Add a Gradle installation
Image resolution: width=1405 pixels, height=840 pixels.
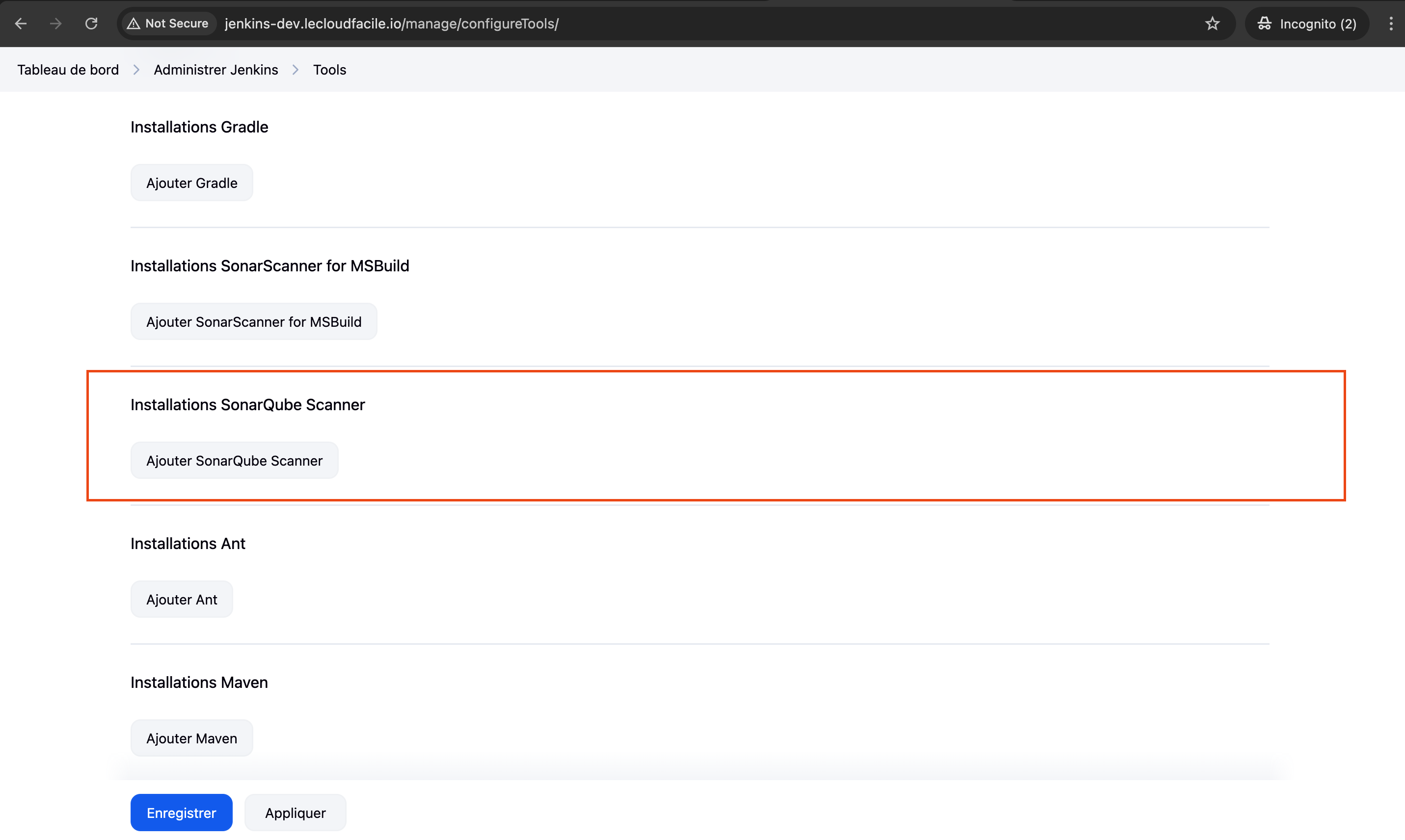(x=191, y=183)
